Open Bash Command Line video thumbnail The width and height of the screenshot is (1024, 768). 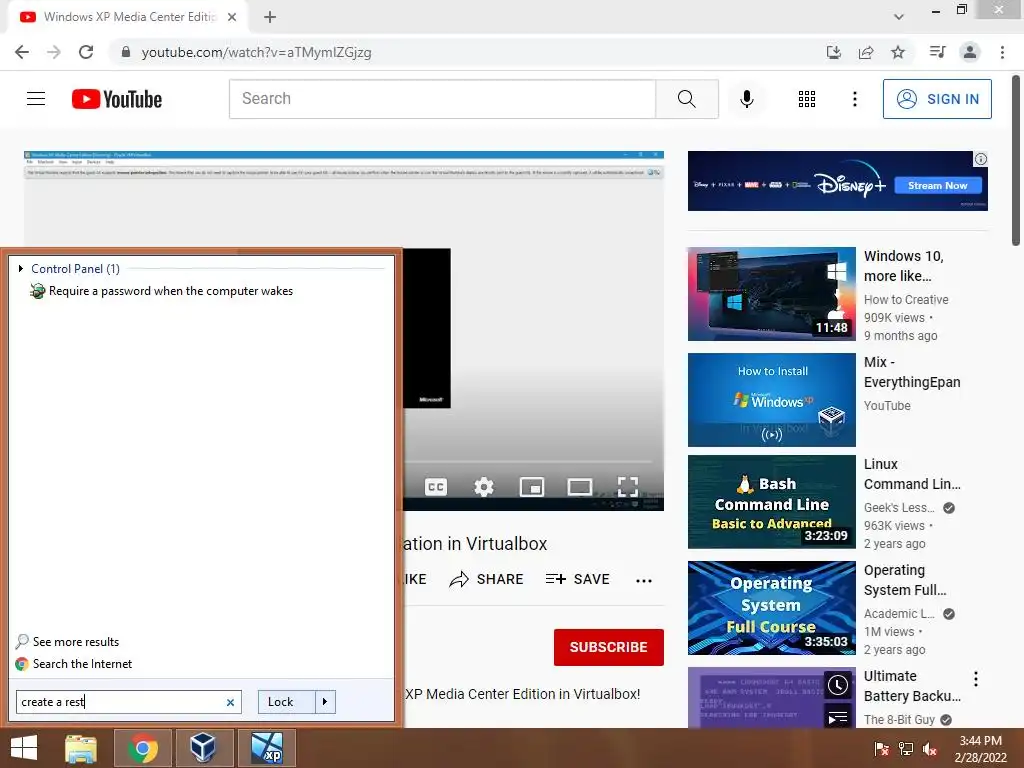click(x=772, y=502)
